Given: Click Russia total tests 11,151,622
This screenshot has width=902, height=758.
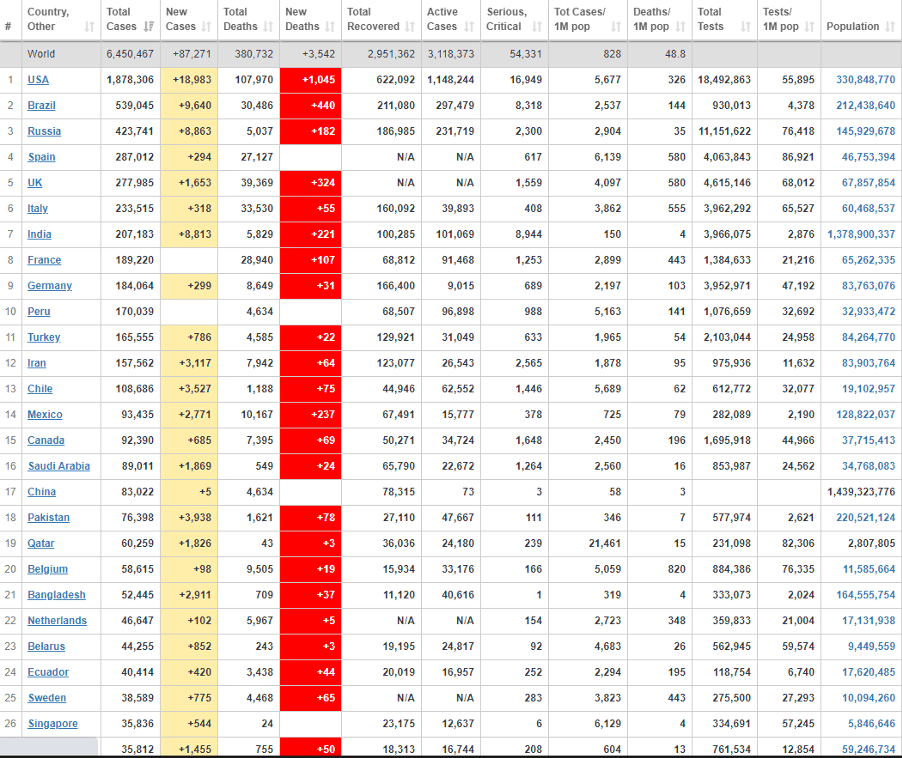Looking at the screenshot, I should click(x=724, y=132).
